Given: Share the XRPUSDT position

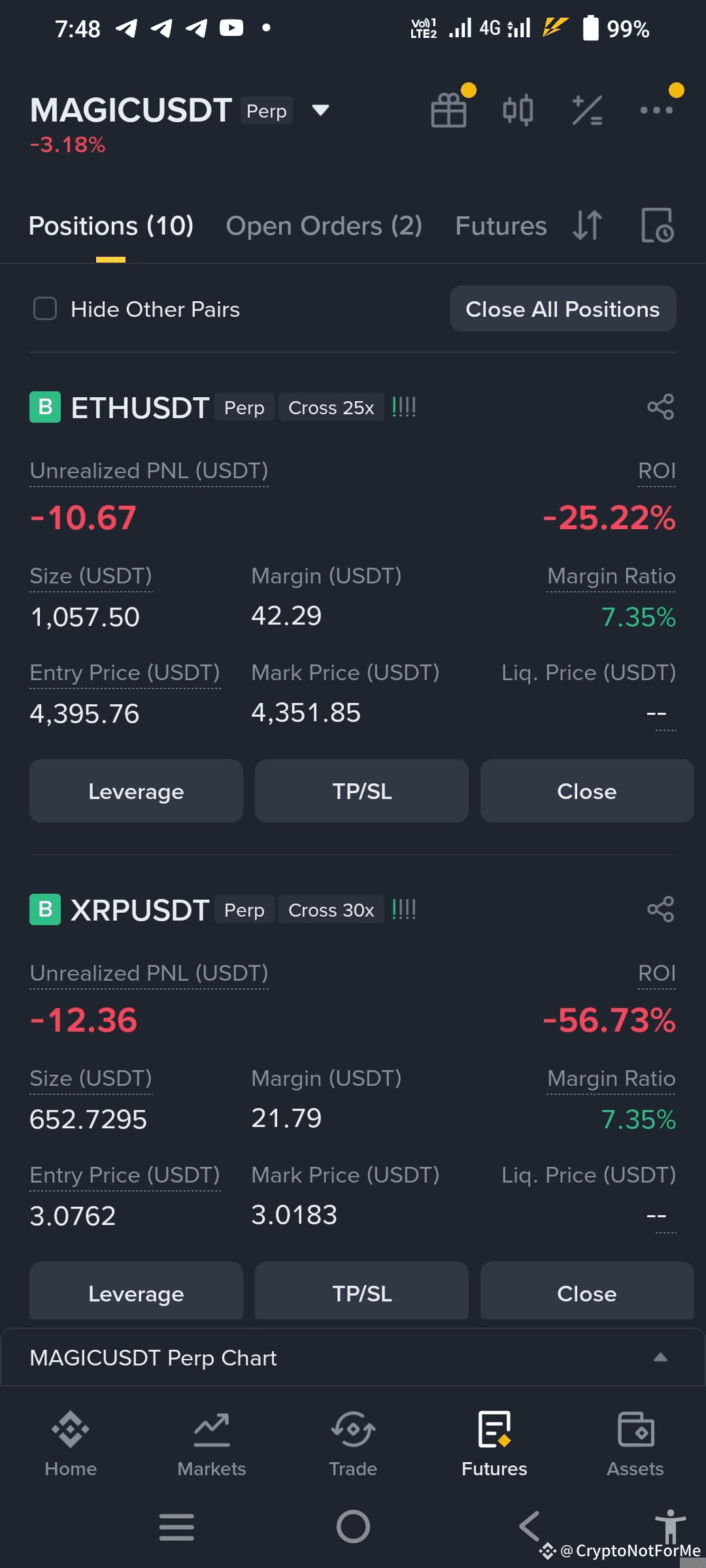Looking at the screenshot, I should (x=660, y=909).
